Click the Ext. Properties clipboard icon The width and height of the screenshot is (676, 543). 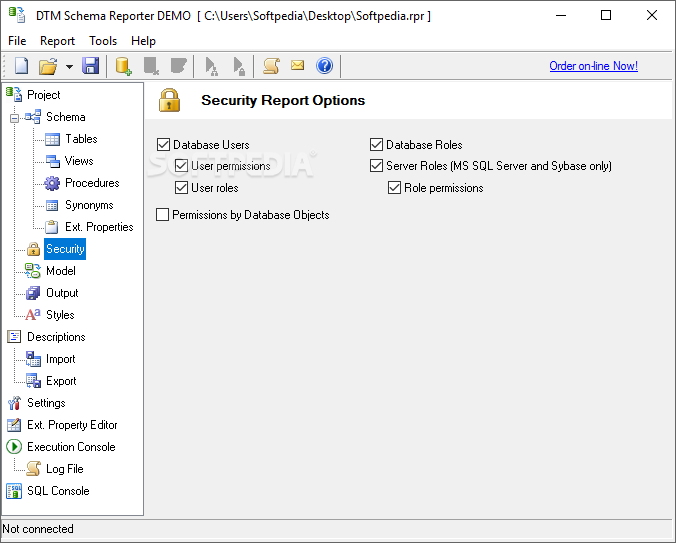[52, 227]
